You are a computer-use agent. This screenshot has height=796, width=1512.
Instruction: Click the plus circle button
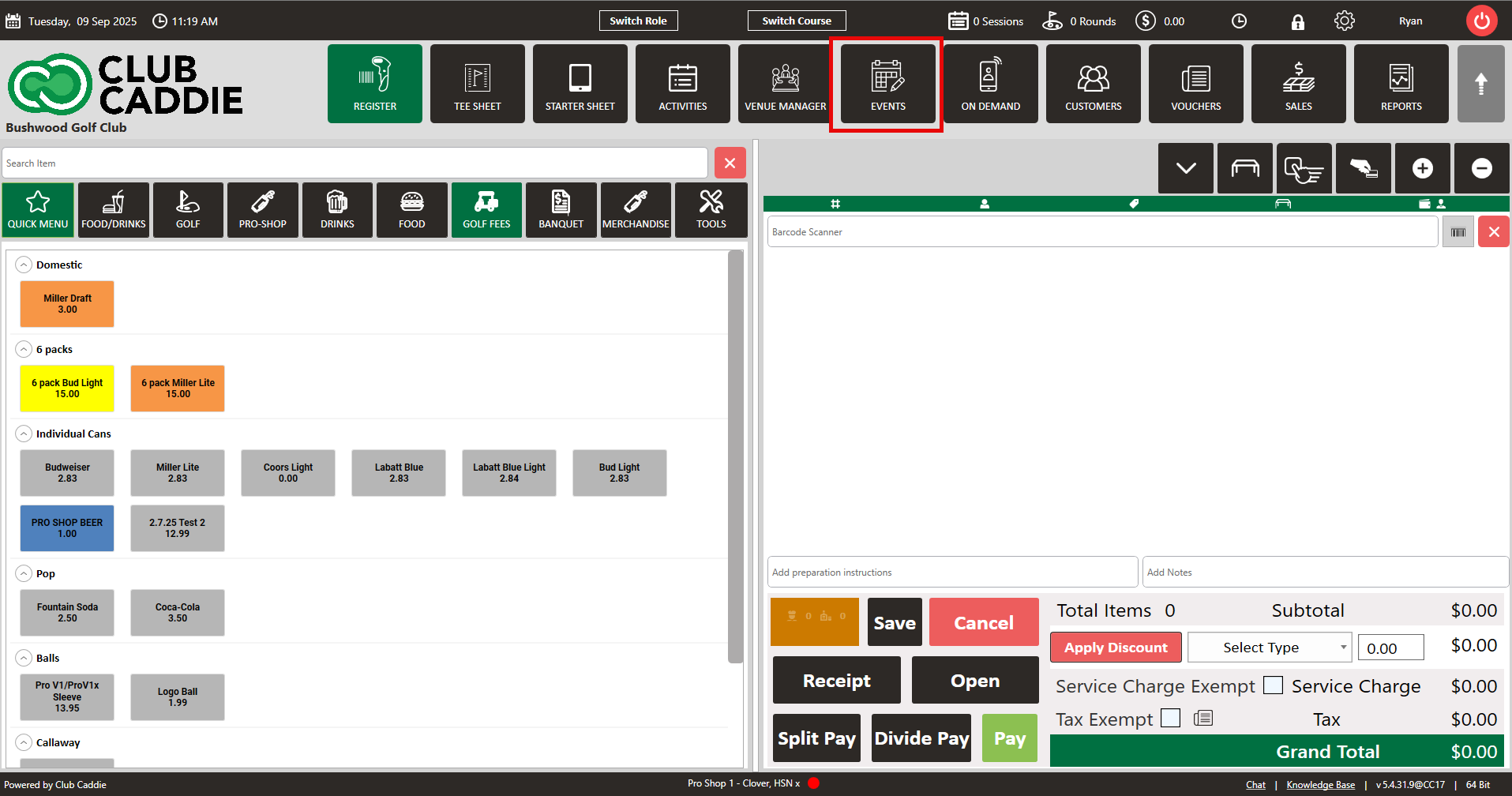pos(1423,168)
